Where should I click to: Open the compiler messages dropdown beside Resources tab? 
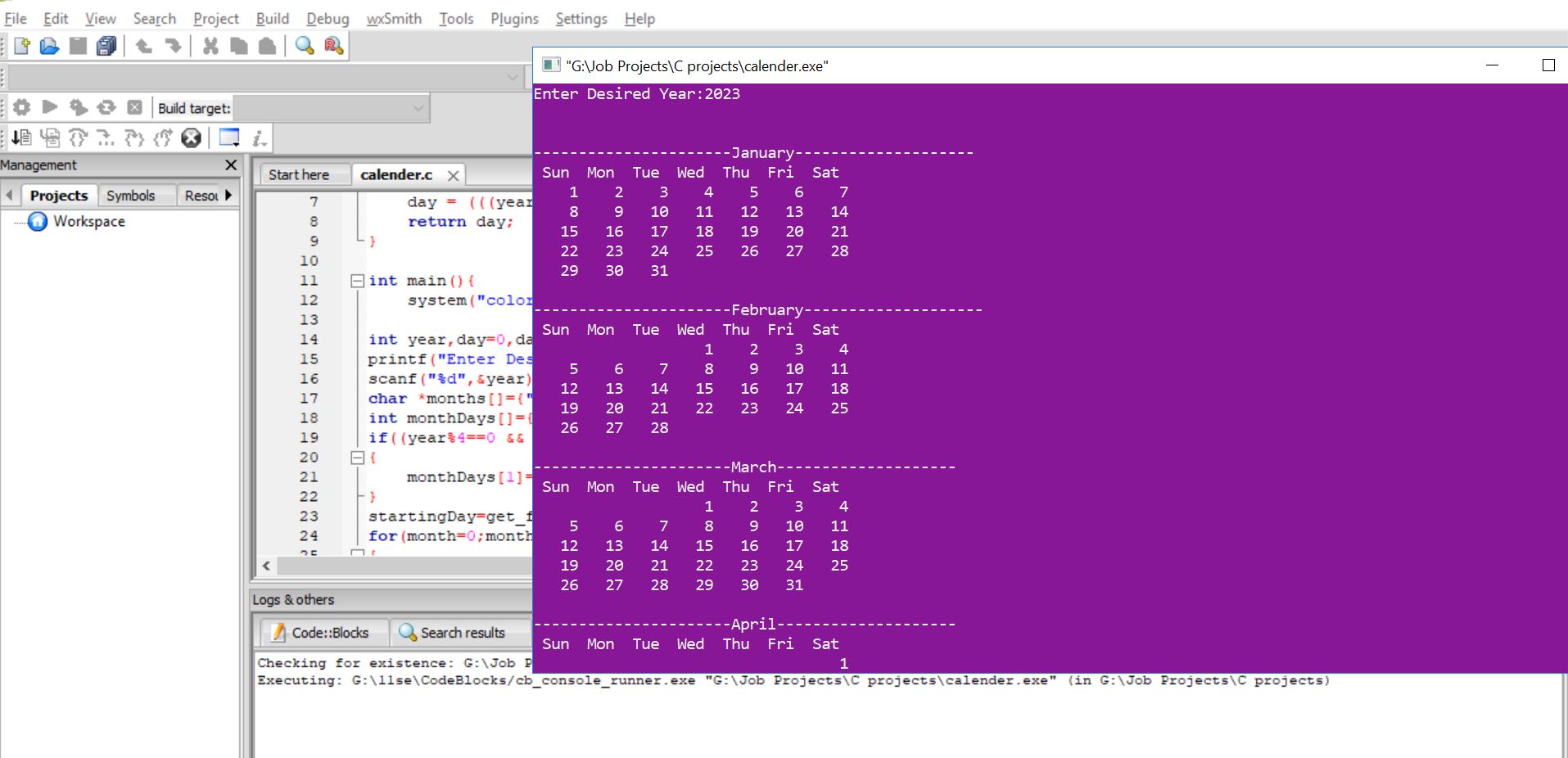[228, 195]
